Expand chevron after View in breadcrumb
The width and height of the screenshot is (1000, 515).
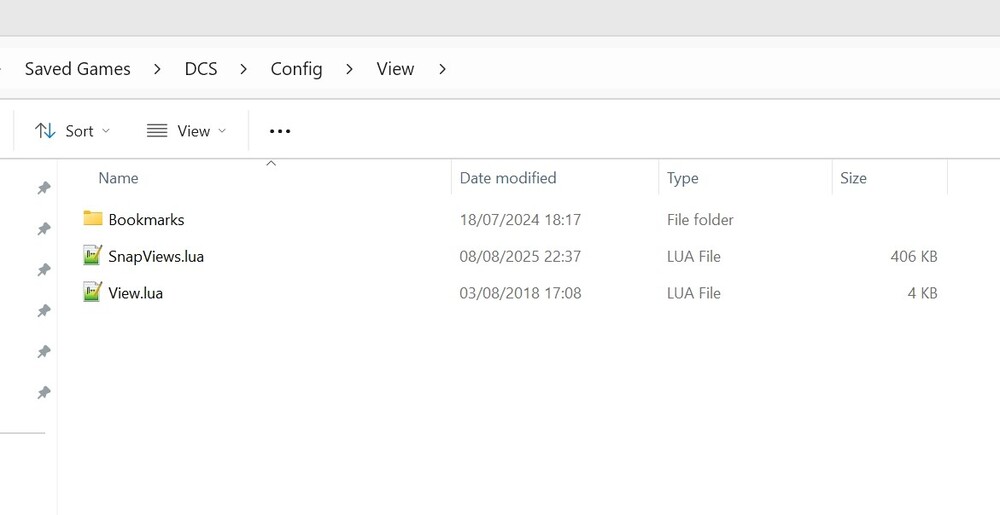(442, 69)
